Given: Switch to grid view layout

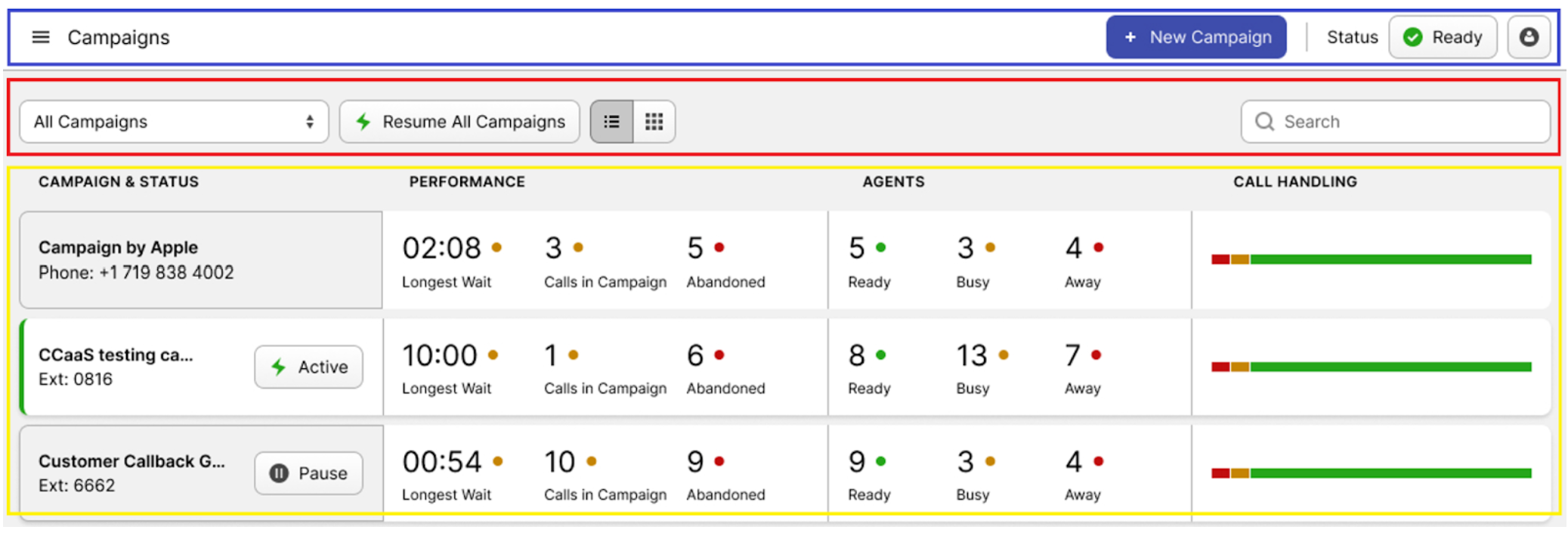Looking at the screenshot, I should [654, 122].
